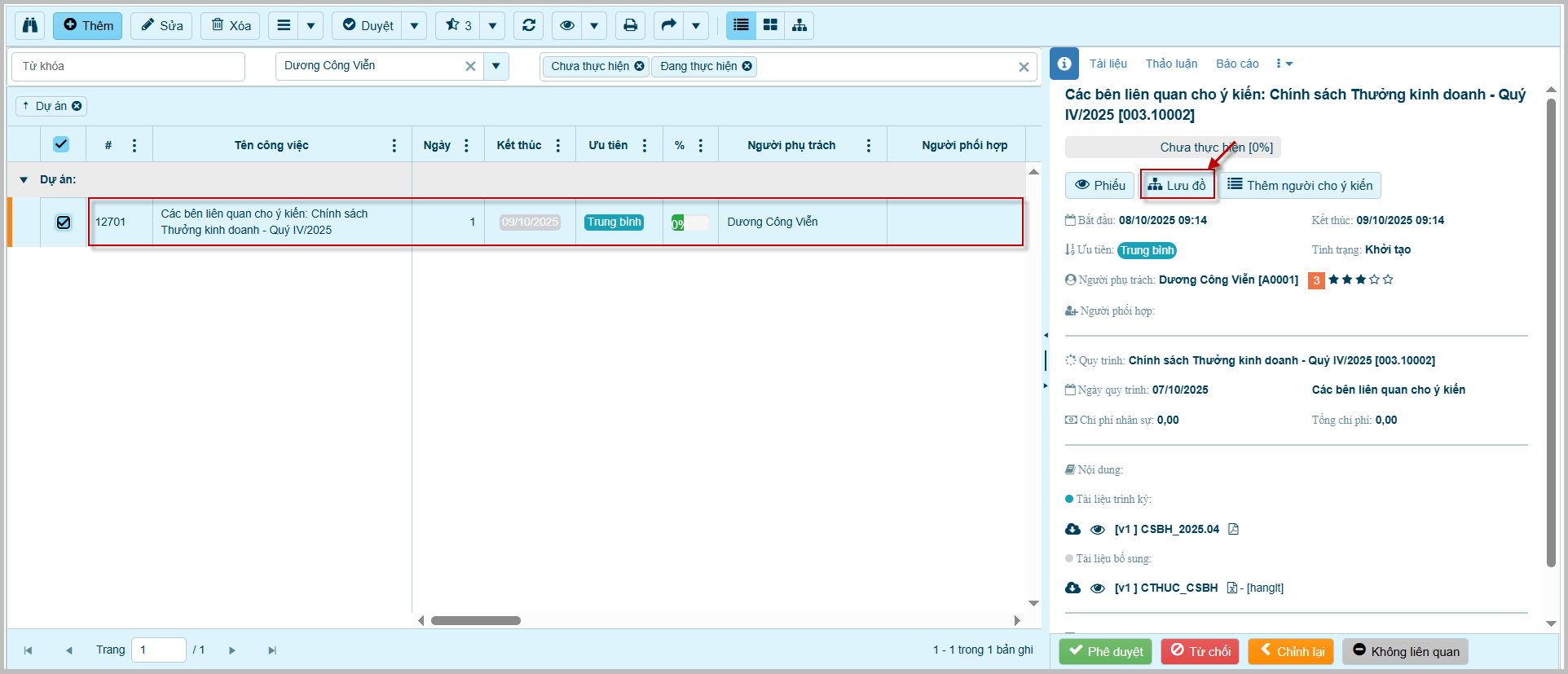Switch to grid tile view

coord(770,25)
